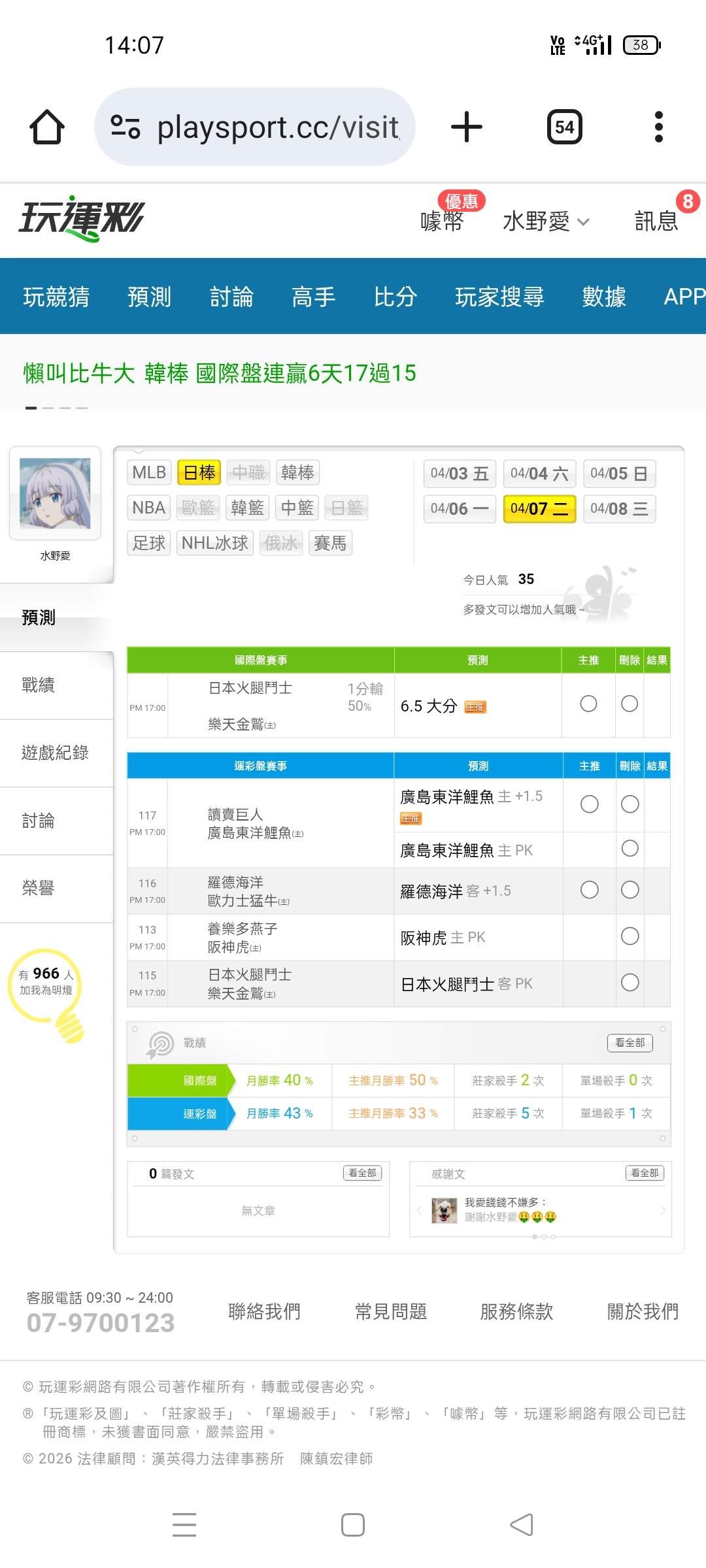Click the 水野愛 profile avatar thumbnail

click(x=55, y=493)
